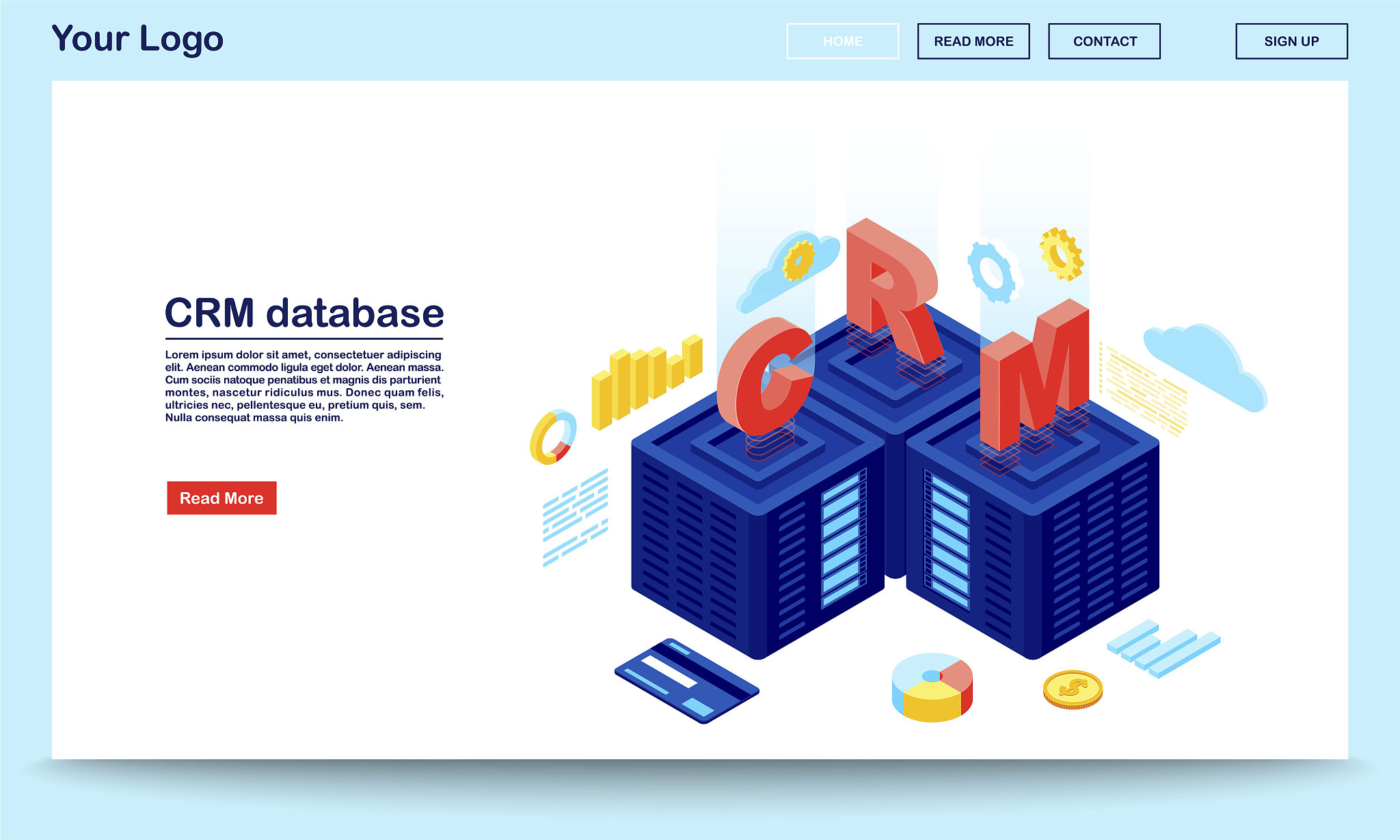Select the yellow donut chart icon
The image size is (1400, 840).
(x=553, y=437)
